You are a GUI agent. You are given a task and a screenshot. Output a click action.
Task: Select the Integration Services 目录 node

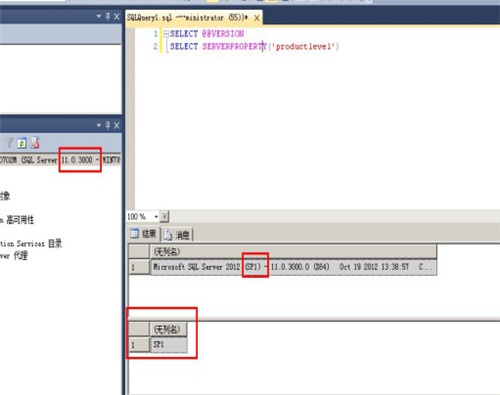point(31,244)
